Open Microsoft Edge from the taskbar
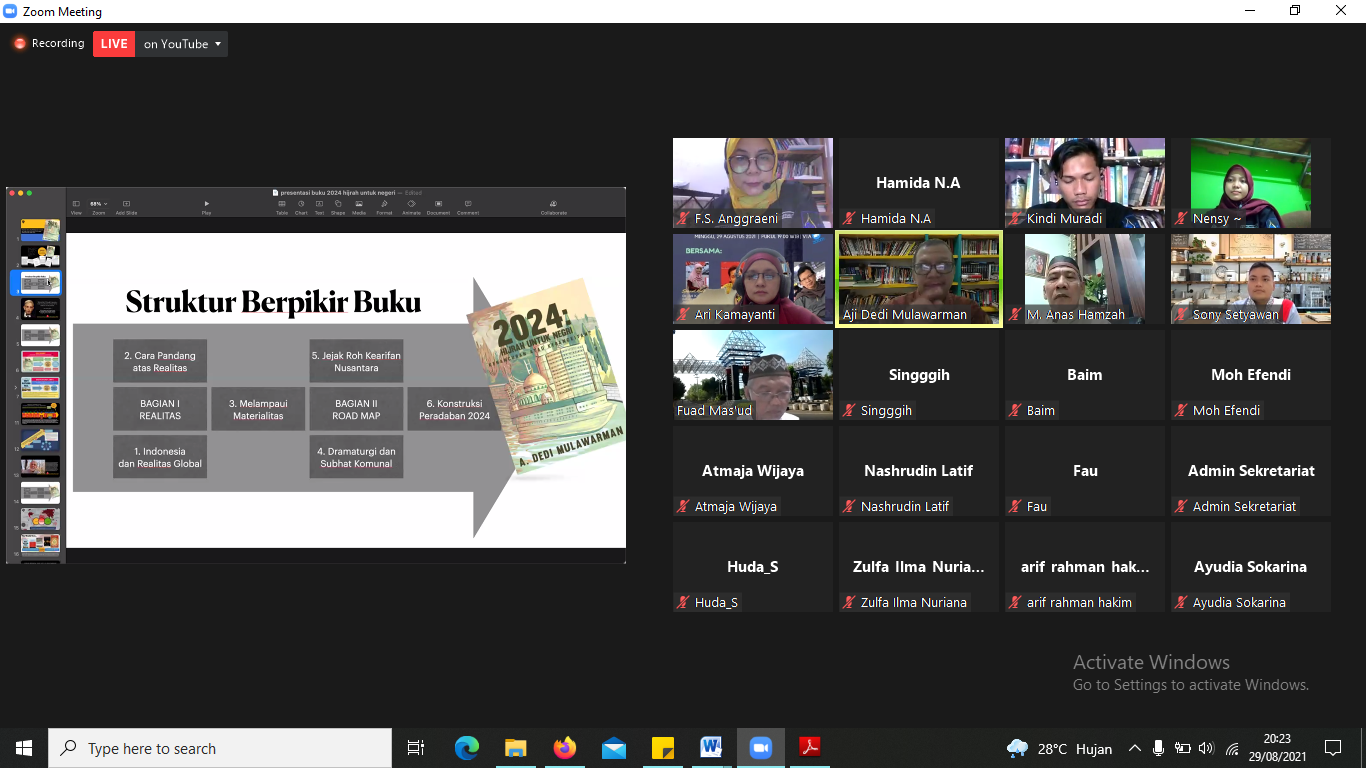1366x768 pixels. click(x=467, y=748)
